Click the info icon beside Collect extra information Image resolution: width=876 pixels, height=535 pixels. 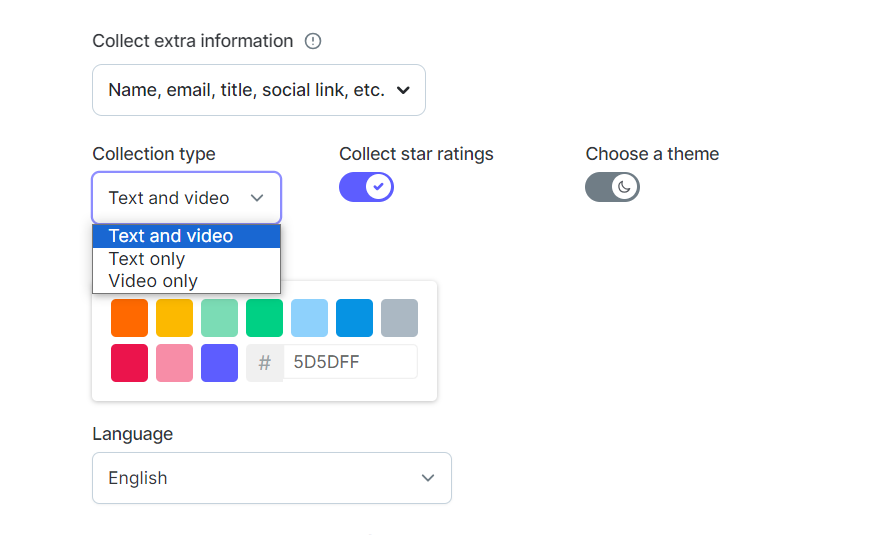(313, 41)
